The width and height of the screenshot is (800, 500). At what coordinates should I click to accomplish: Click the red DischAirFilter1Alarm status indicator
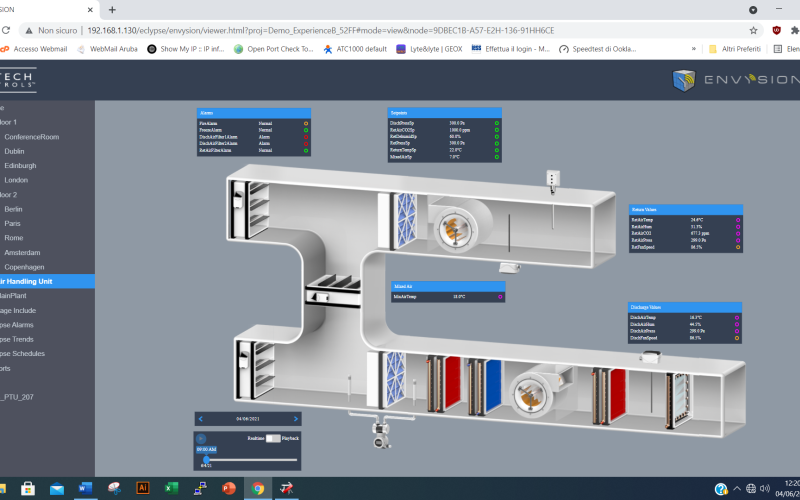coord(306,136)
